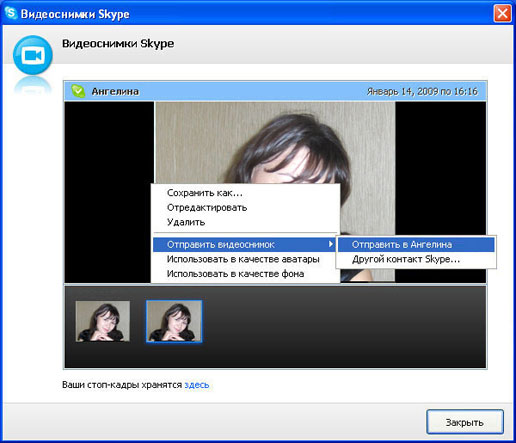Click the date Январь 14, 2009 по 16:16
This screenshot has width=516, height=443.
(x=422, y=91)
